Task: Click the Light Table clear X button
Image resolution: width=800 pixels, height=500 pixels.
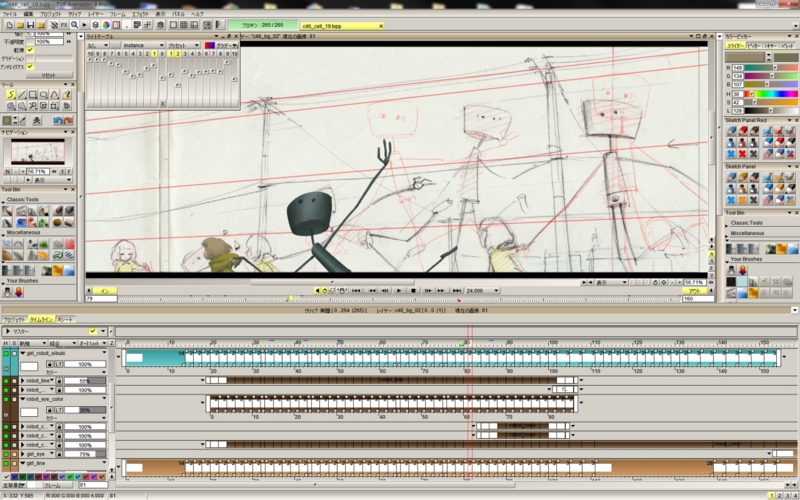Action: click(163, 104)
